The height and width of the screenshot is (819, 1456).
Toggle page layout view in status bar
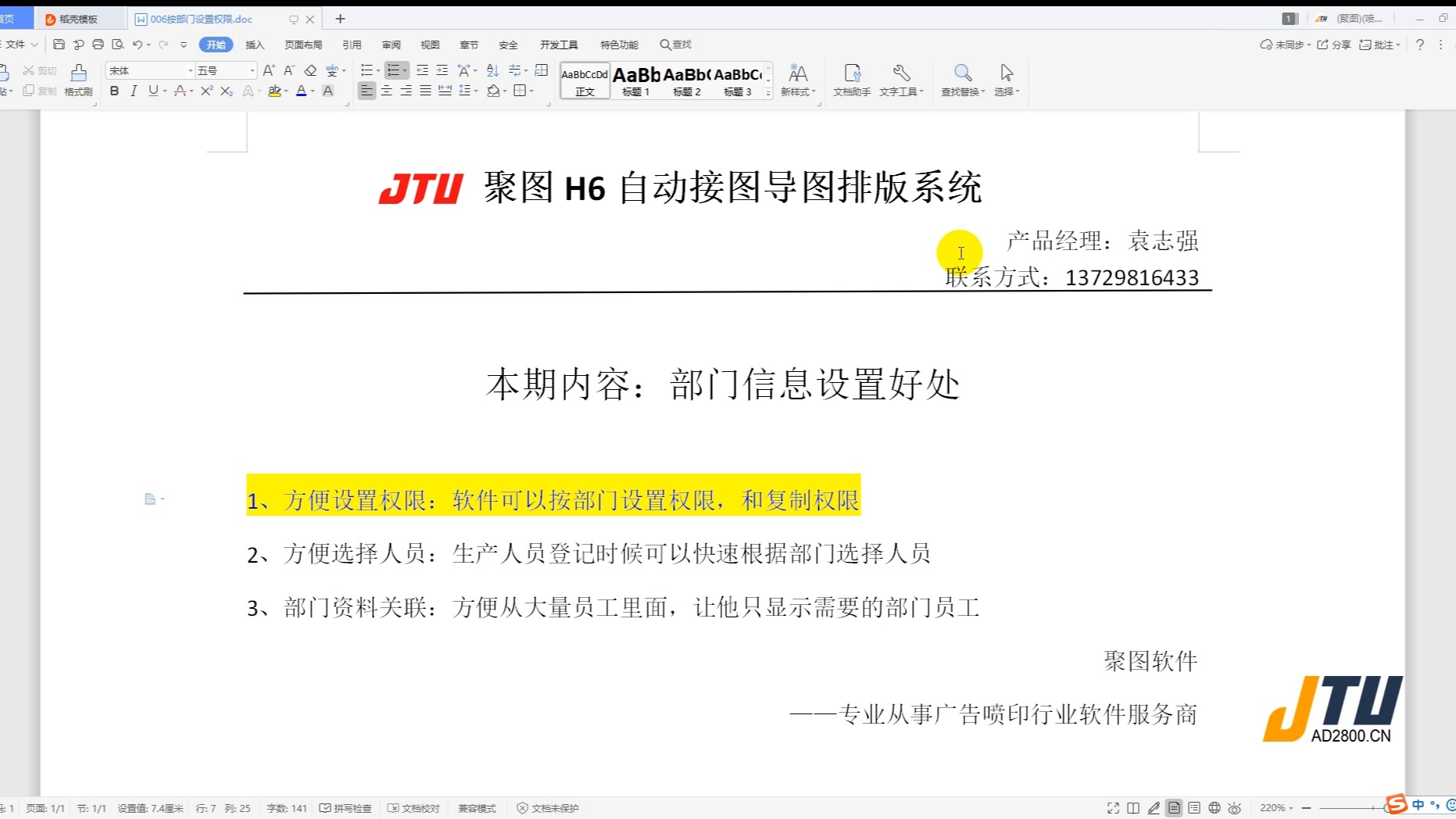pyautogui.click(x=1174, y=808)
